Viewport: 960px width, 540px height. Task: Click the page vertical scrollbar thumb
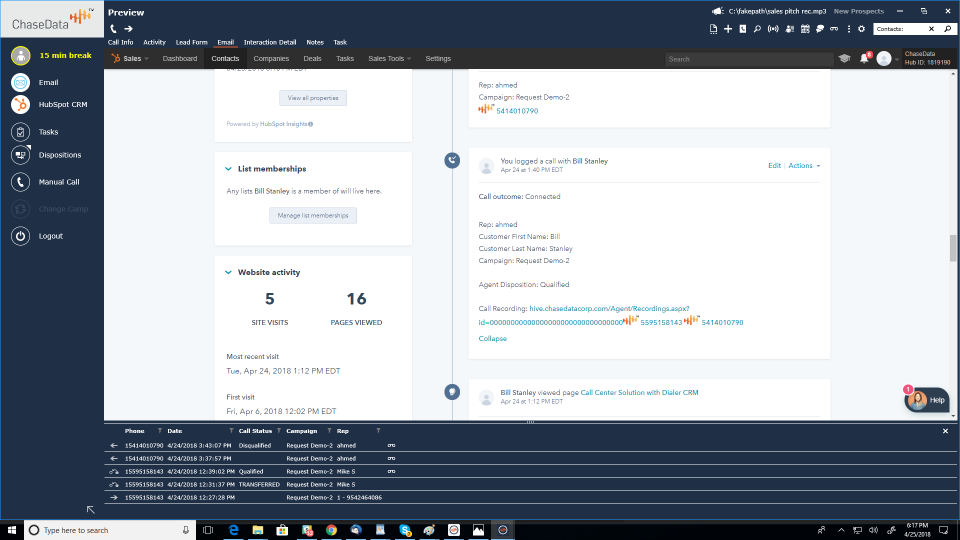[953, 248]
